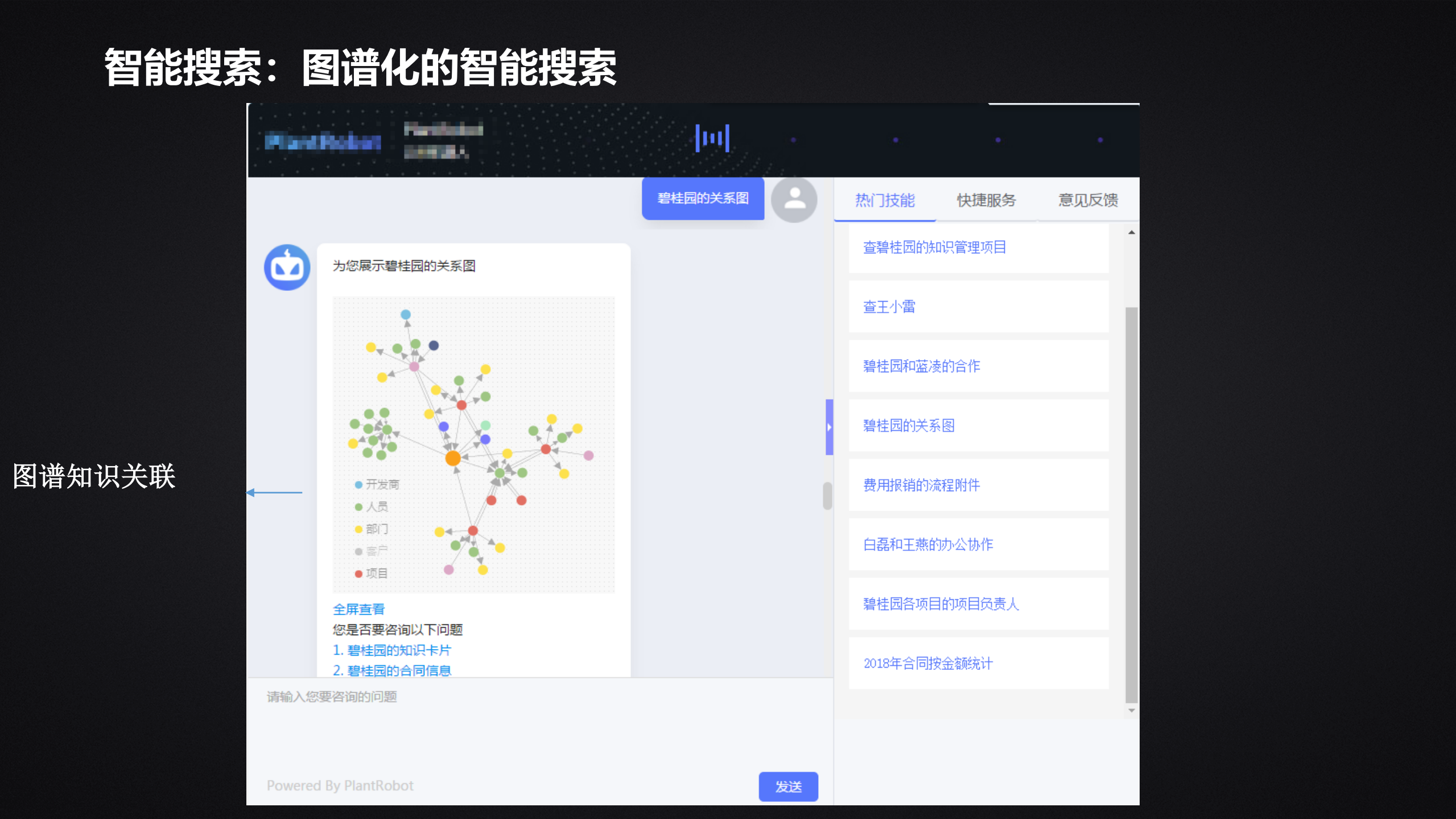Click the 发送 send button
The width and height of the screenshot is (1456, 819).
[789, 787]
